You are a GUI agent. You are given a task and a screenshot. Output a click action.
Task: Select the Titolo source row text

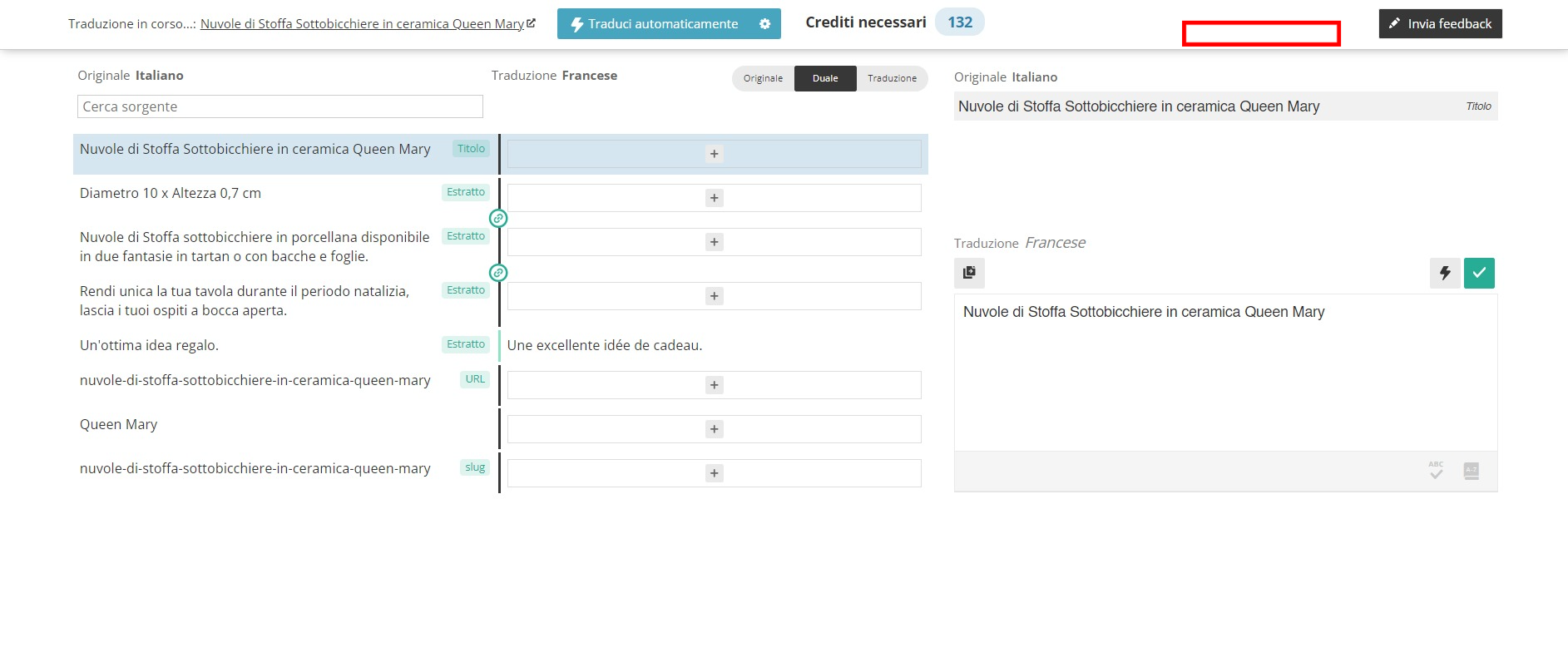(x=255, y=149)
